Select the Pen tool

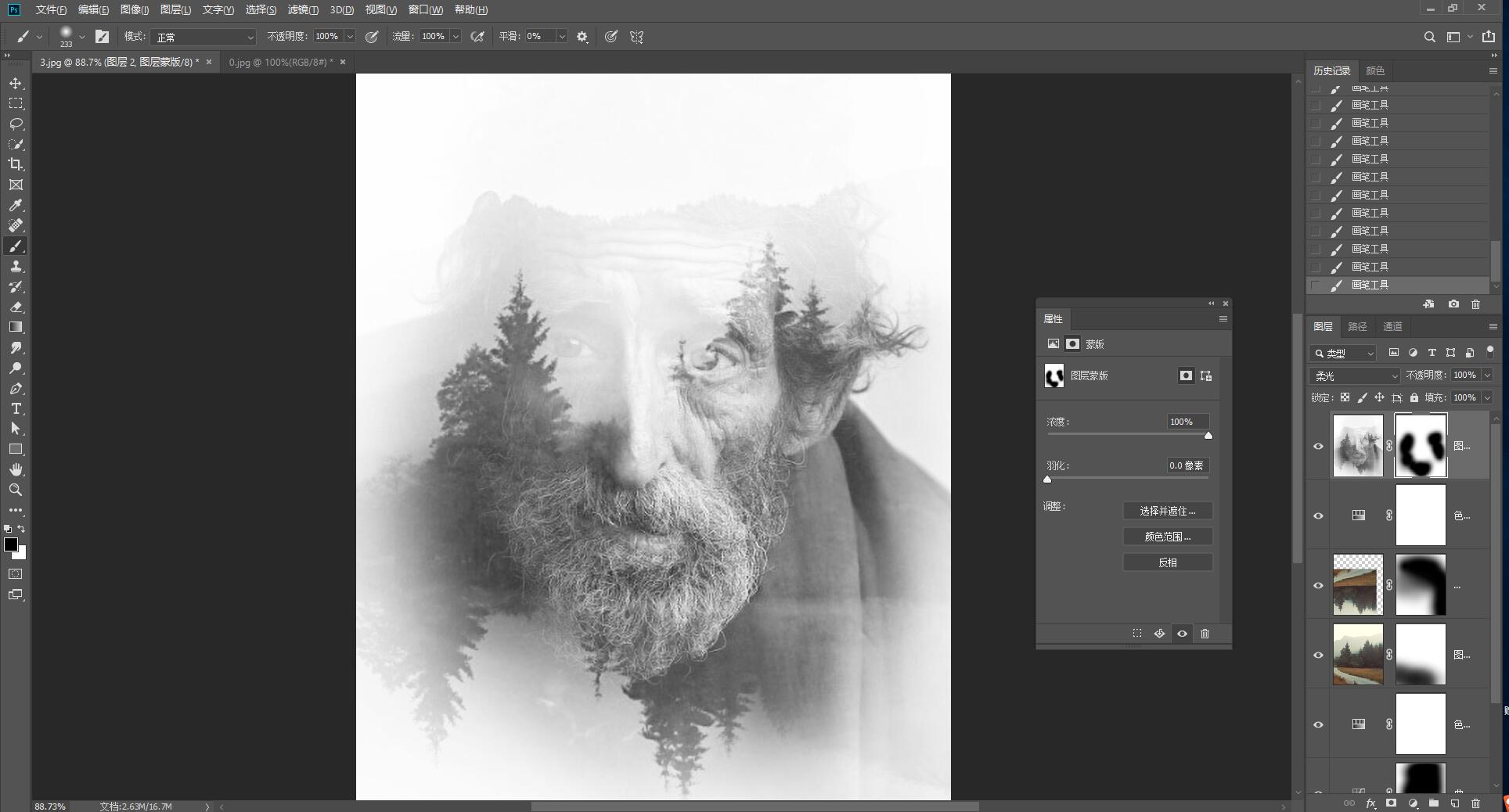[16, 388]
